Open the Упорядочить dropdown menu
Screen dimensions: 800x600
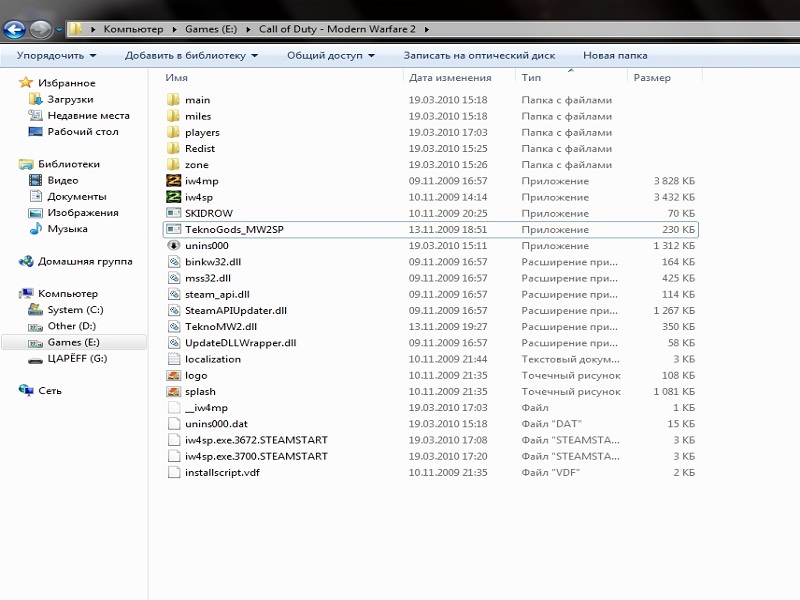(56, 55)
